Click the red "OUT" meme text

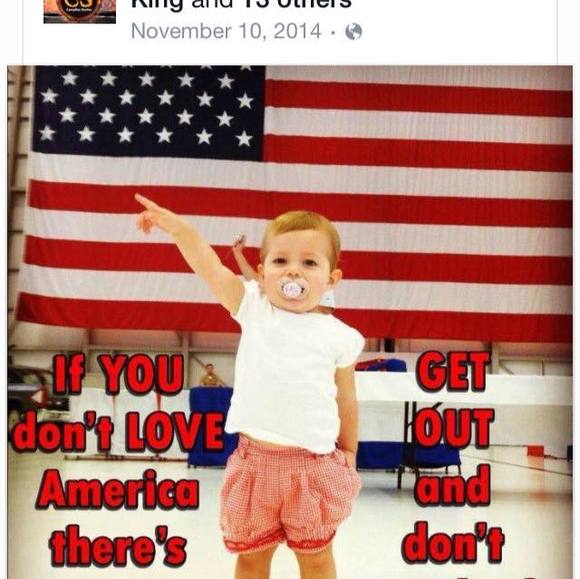tap(453, 428)
